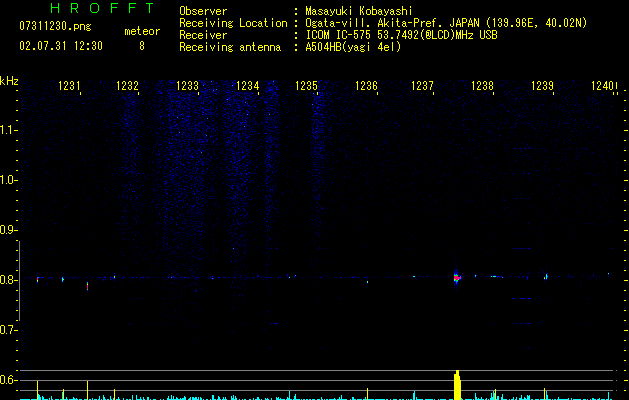629x400 pixels.
Task: Click the 0.6 frequency axis label
Action: pyautogui.click(x=8, y=380)
